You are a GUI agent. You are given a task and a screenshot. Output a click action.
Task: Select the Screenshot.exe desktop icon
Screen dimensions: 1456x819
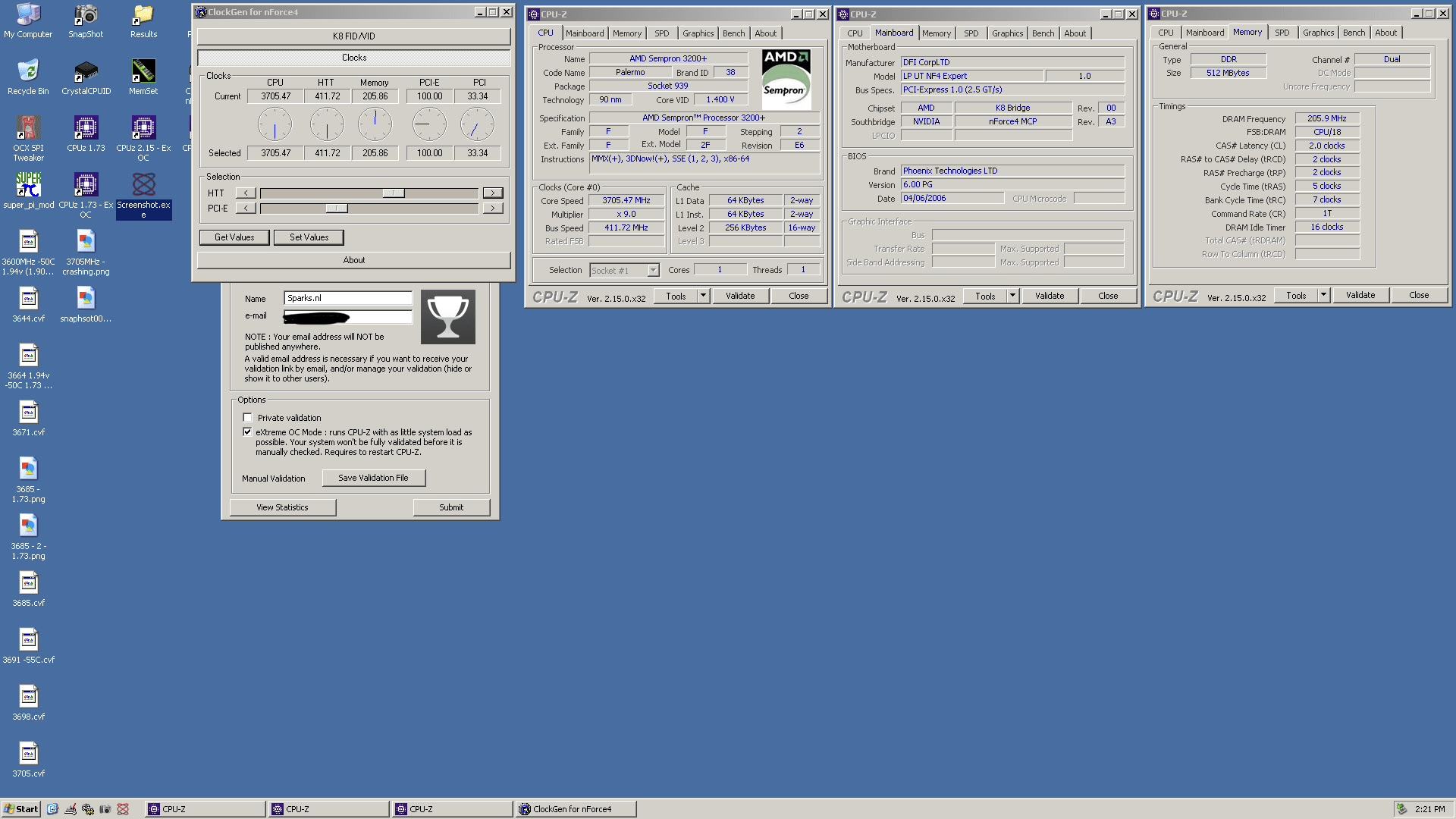click(x=143, y=196)
